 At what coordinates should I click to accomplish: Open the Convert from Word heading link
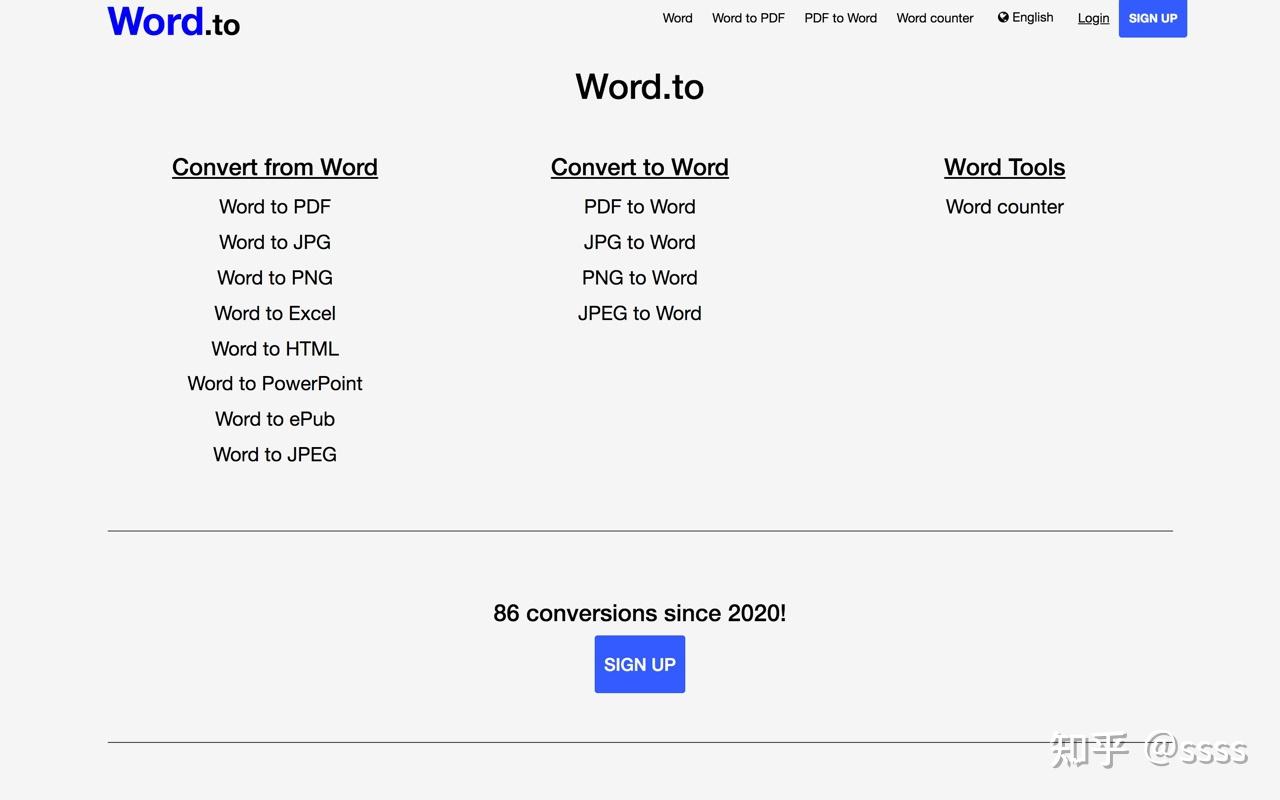tap(275, 167)
